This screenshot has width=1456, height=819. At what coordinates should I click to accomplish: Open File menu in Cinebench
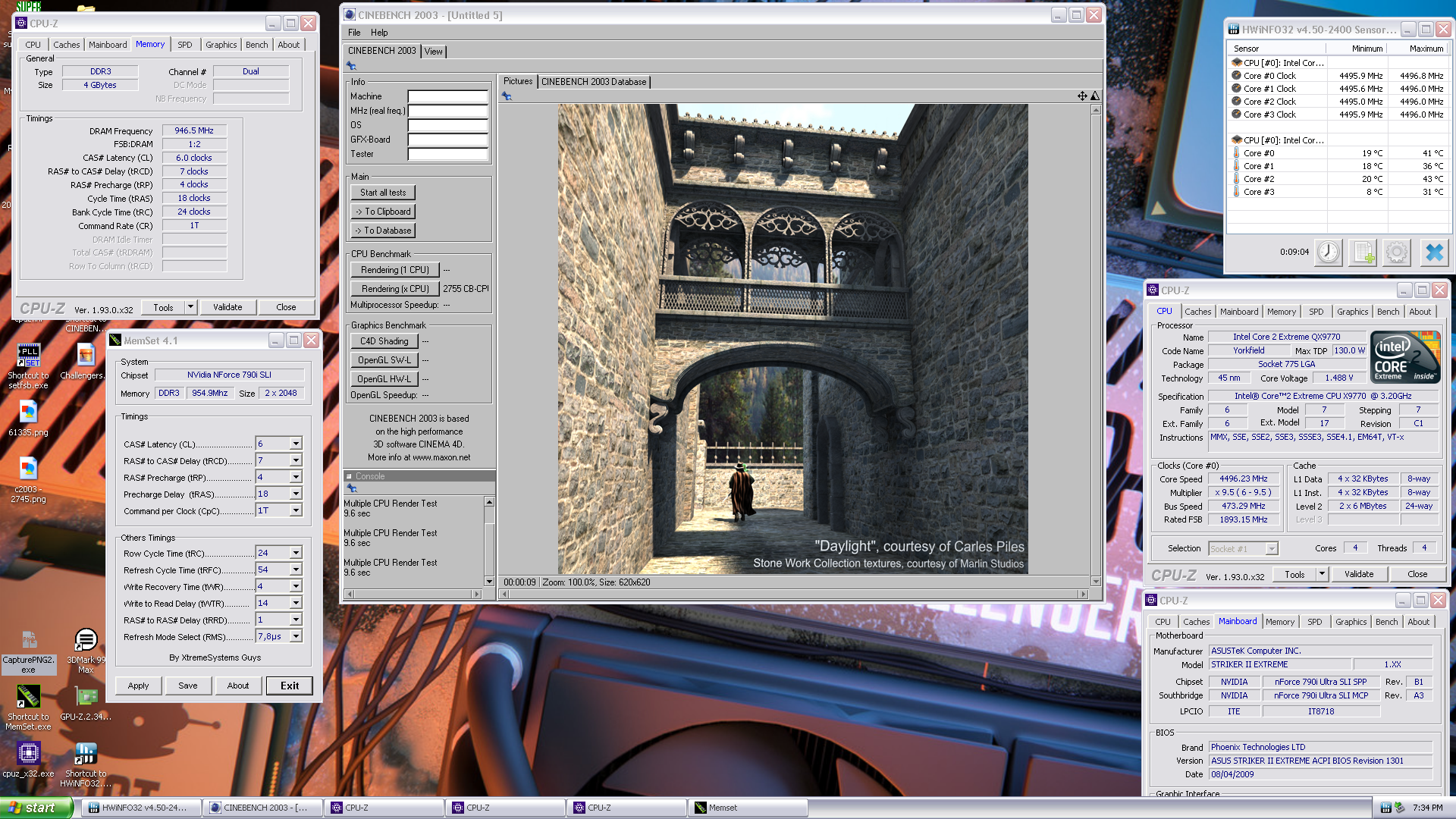354,33
